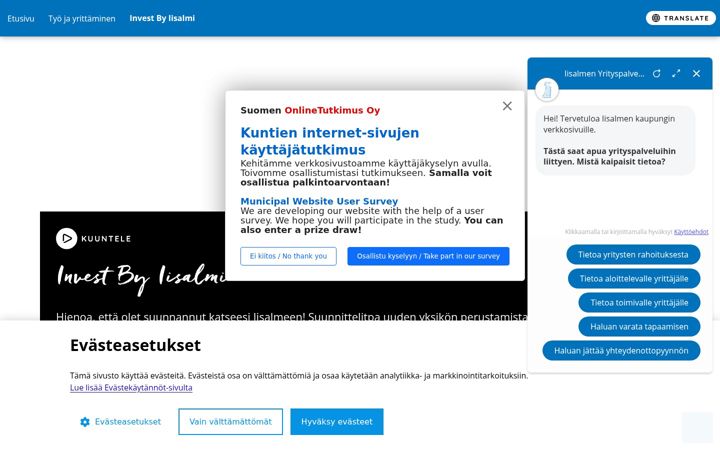Click the chat welcome message bubble

pos(615,140)
